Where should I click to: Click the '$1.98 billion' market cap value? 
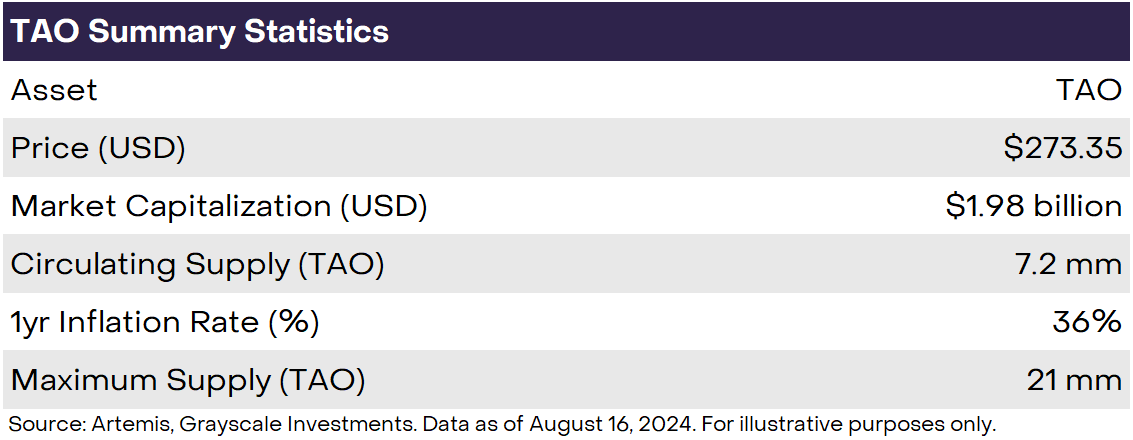coord(1034,206)
